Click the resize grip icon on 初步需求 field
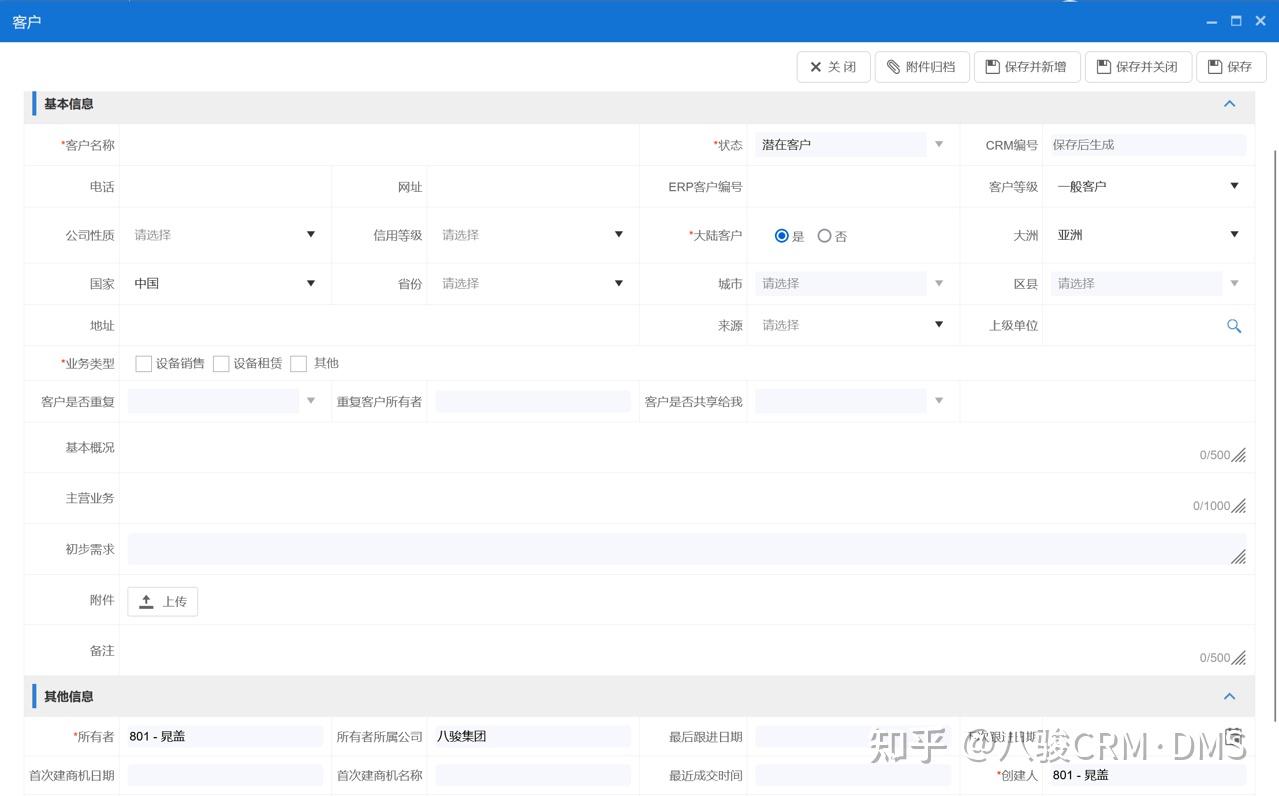 pyautogui.click(x=1239, y=558)
